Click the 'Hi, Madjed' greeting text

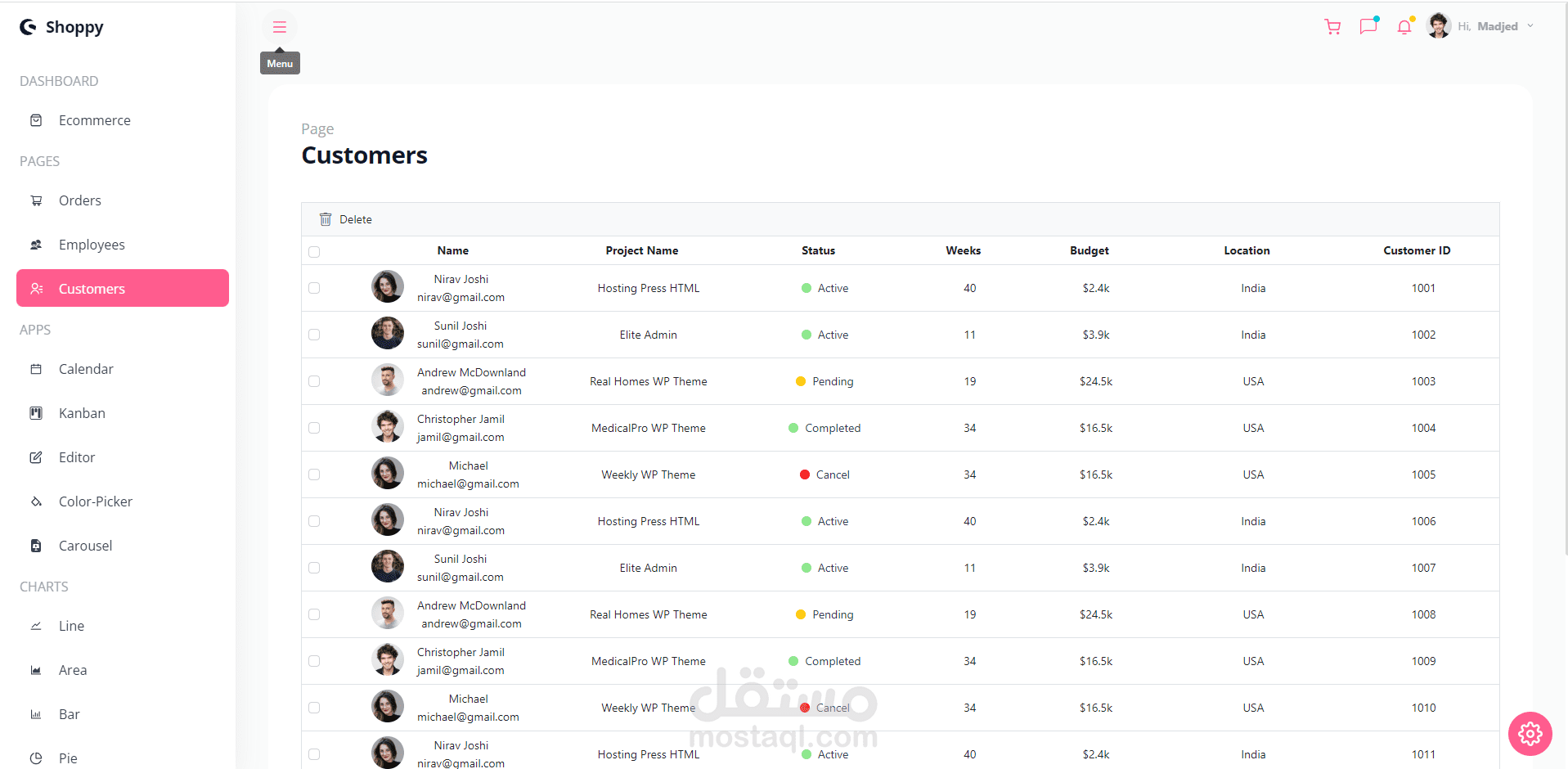tap(1488, 26)
